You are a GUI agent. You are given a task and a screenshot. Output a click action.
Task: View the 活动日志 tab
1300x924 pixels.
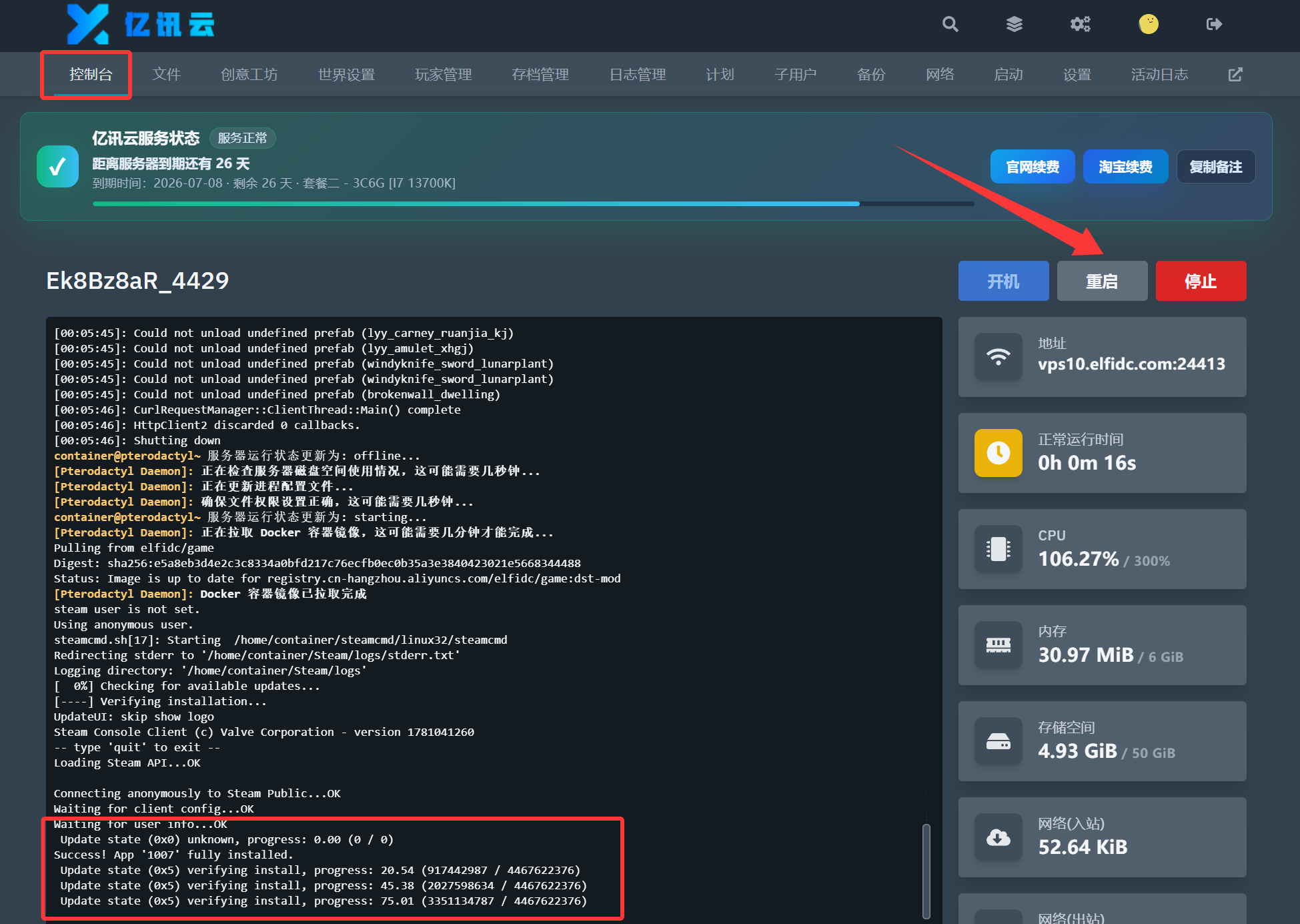point(1159,74)
